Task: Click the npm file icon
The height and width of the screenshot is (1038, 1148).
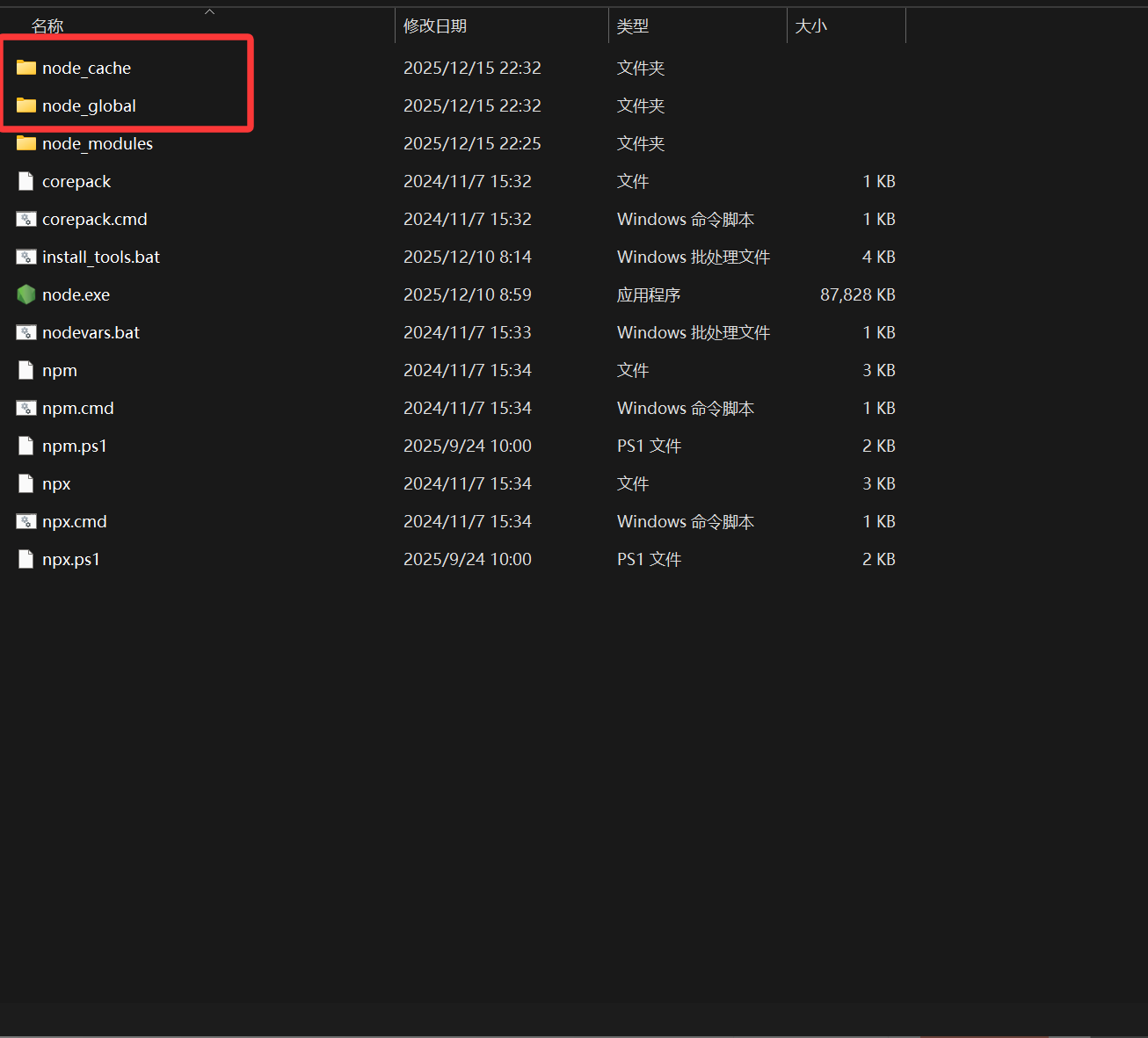Action: click(x=26, y=370)
